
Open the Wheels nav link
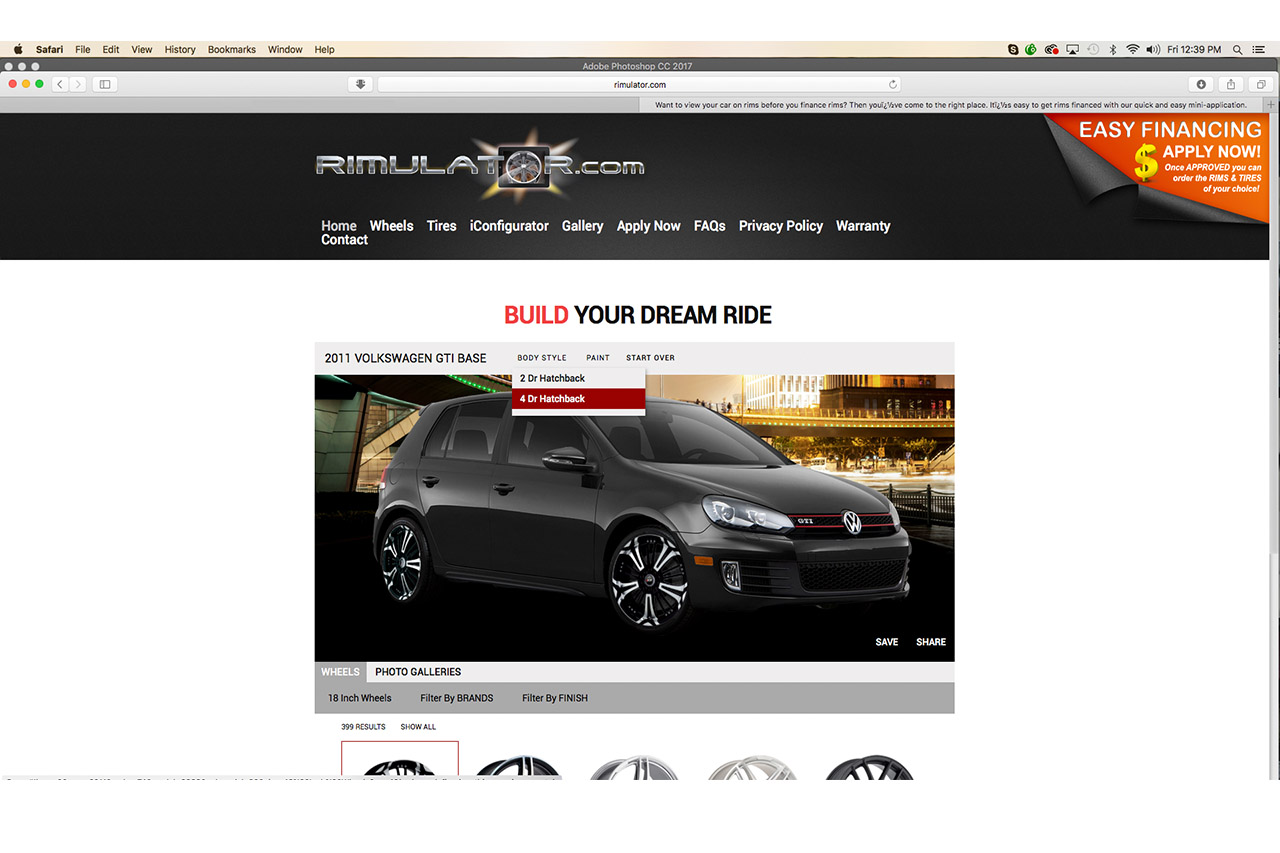[391, 226]
